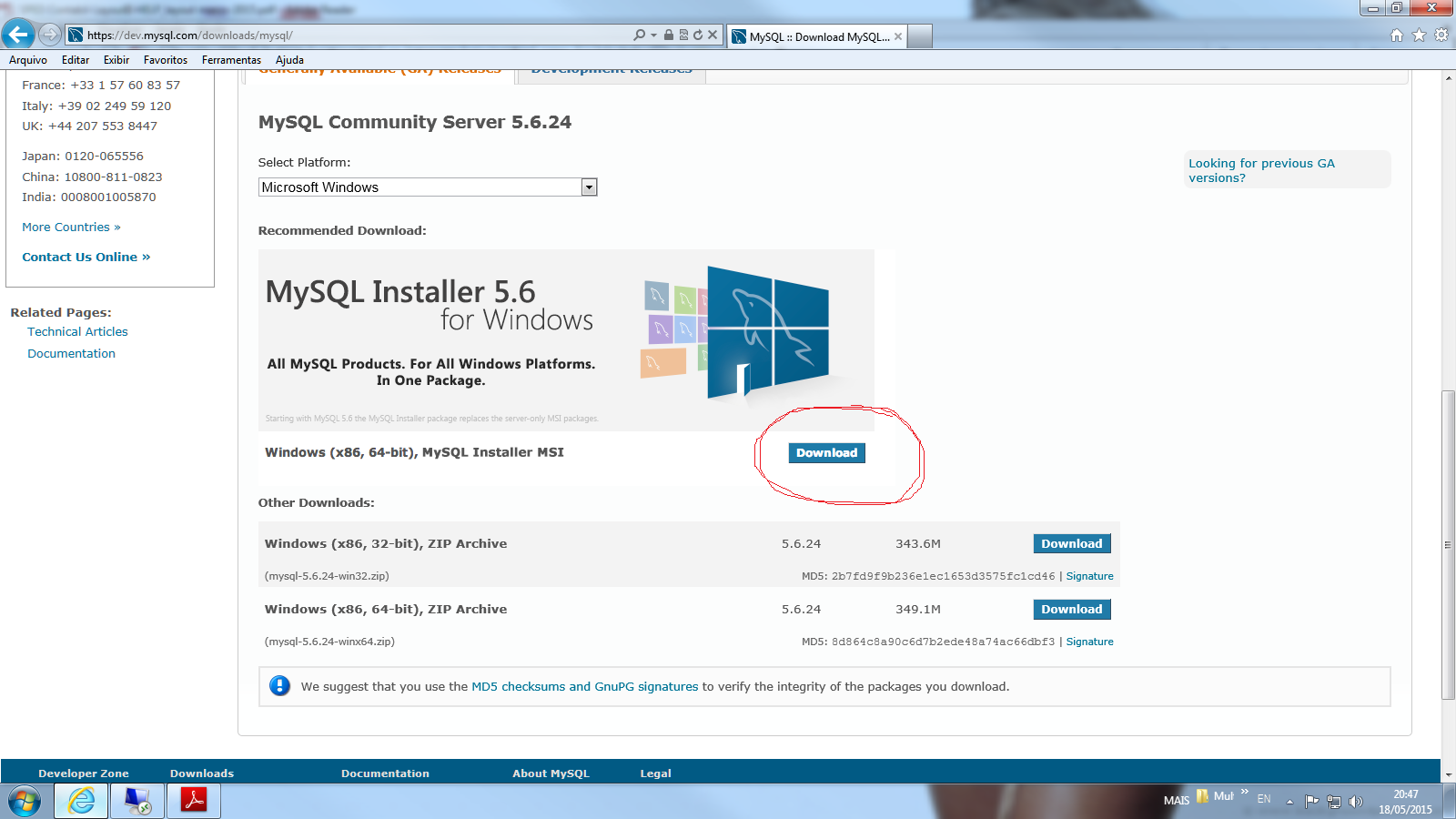
Task: Open the Arquivo menu
Action: coord(28,60)
